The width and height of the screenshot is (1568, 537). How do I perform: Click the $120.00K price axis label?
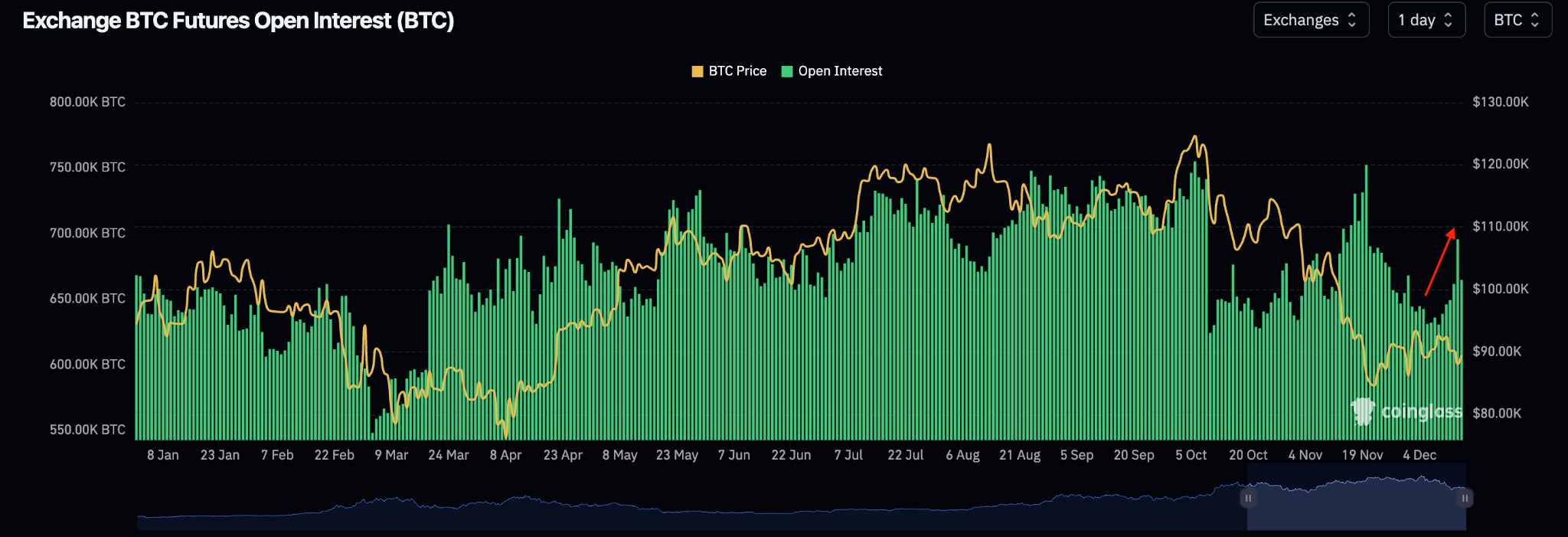[x=1501, y=164]
